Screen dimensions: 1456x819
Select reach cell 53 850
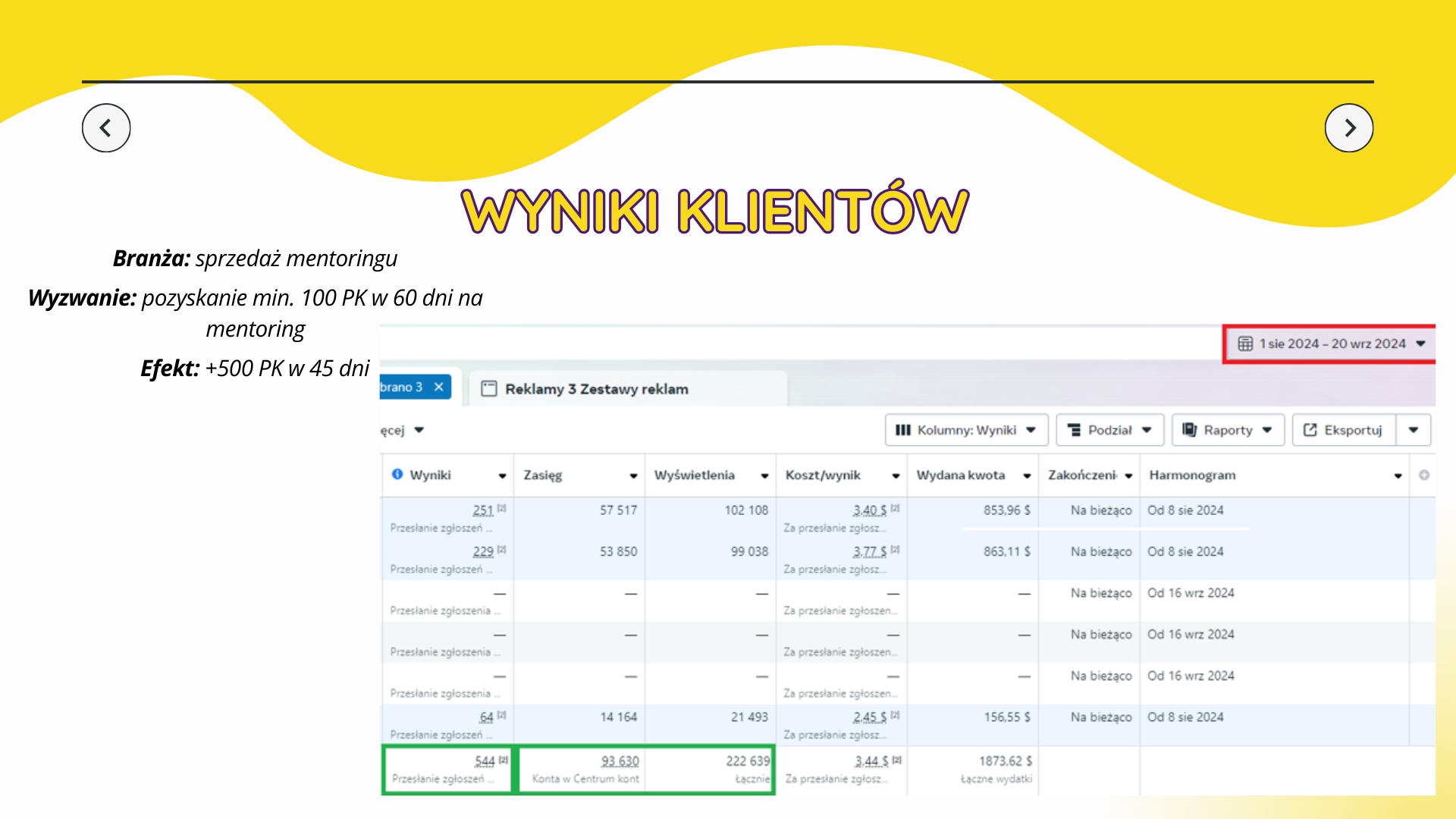tap(618, 551)
